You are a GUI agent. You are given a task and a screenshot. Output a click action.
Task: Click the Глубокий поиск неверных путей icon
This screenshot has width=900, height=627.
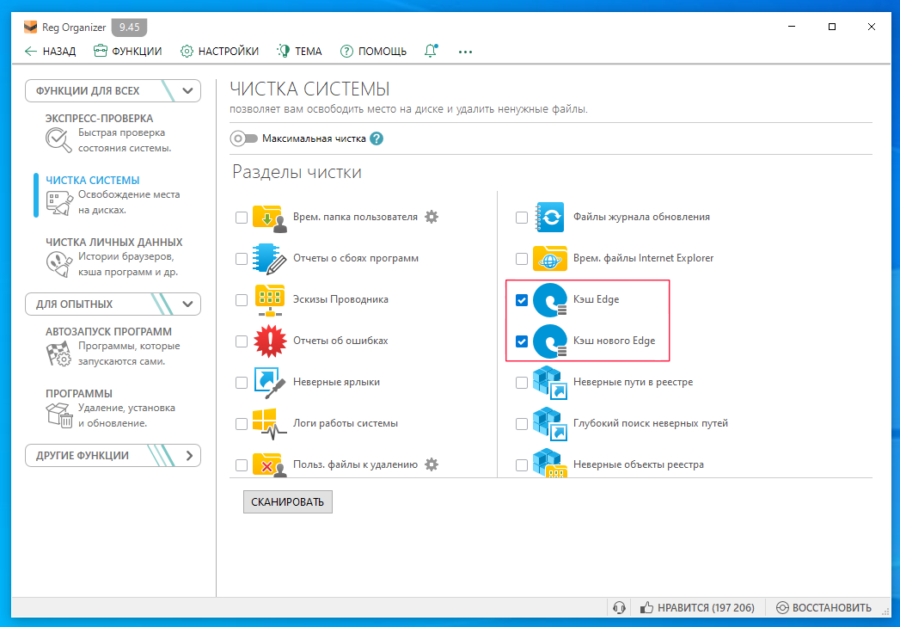(549, 424)
